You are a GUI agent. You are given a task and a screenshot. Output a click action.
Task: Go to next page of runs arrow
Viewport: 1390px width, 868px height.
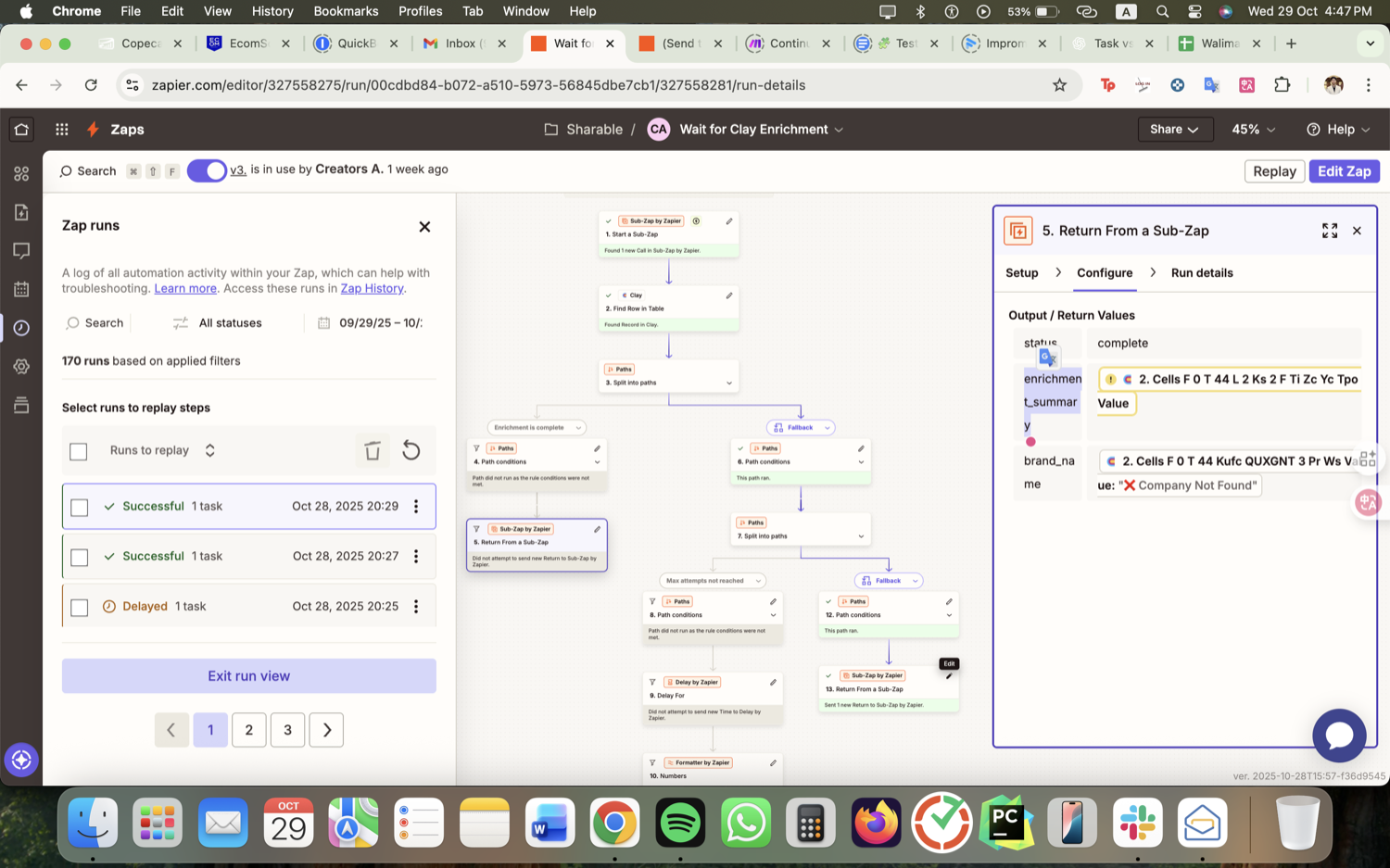coord(326,730)
